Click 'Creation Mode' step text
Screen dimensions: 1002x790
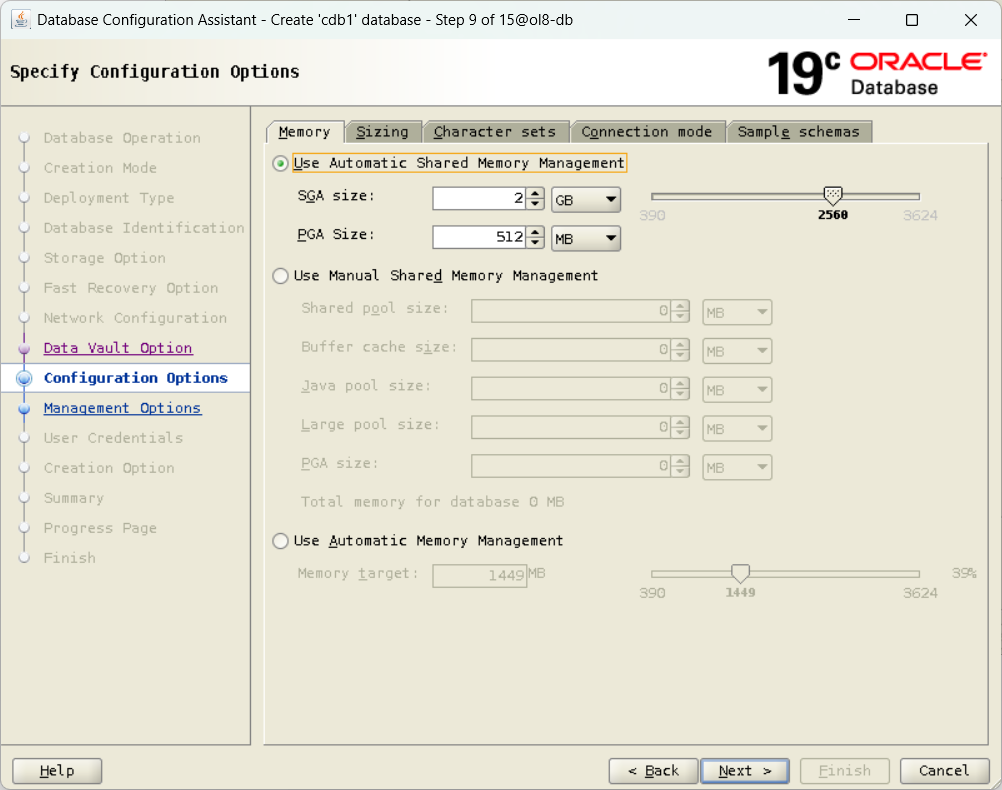(100, 168)
